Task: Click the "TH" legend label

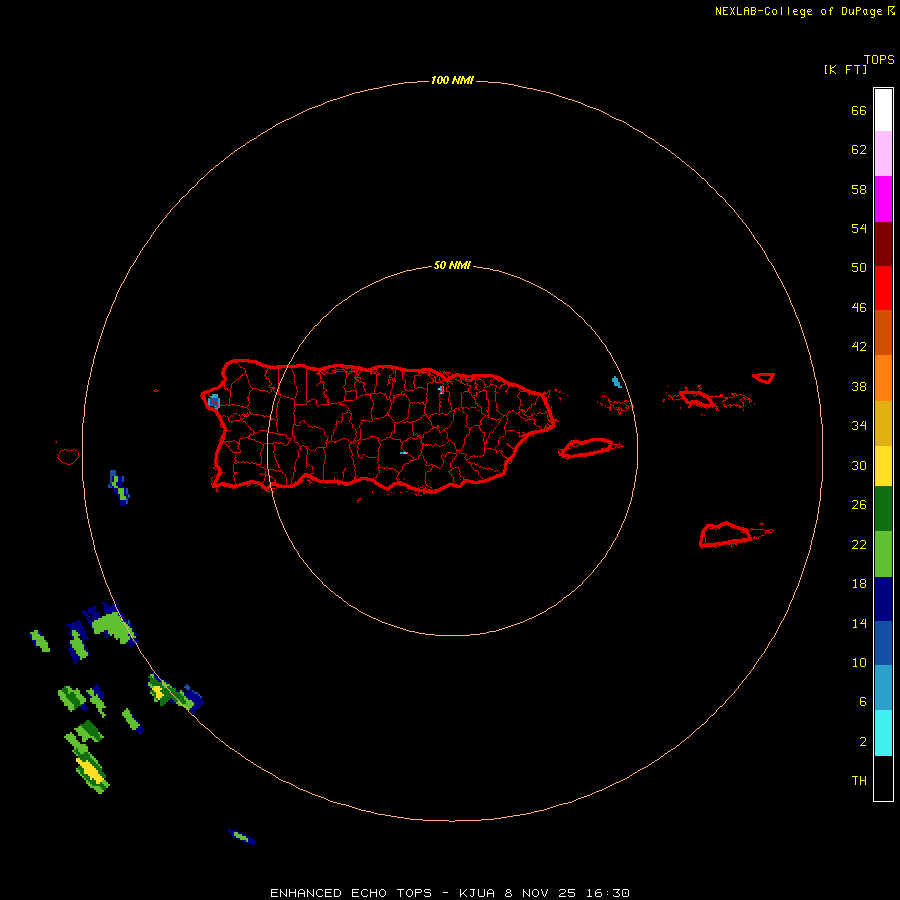Action: tap(859, 781)
